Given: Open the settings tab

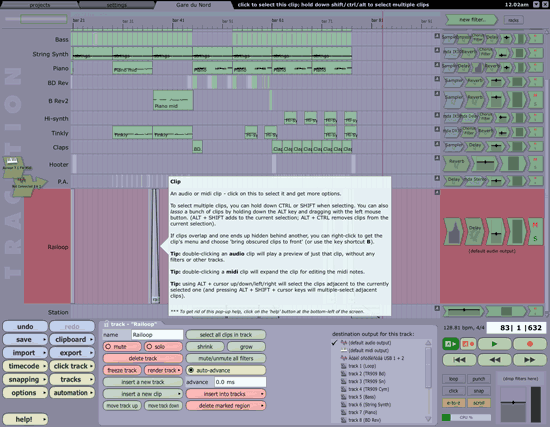Looking at the screenshot, I should [x=117, y=5].
